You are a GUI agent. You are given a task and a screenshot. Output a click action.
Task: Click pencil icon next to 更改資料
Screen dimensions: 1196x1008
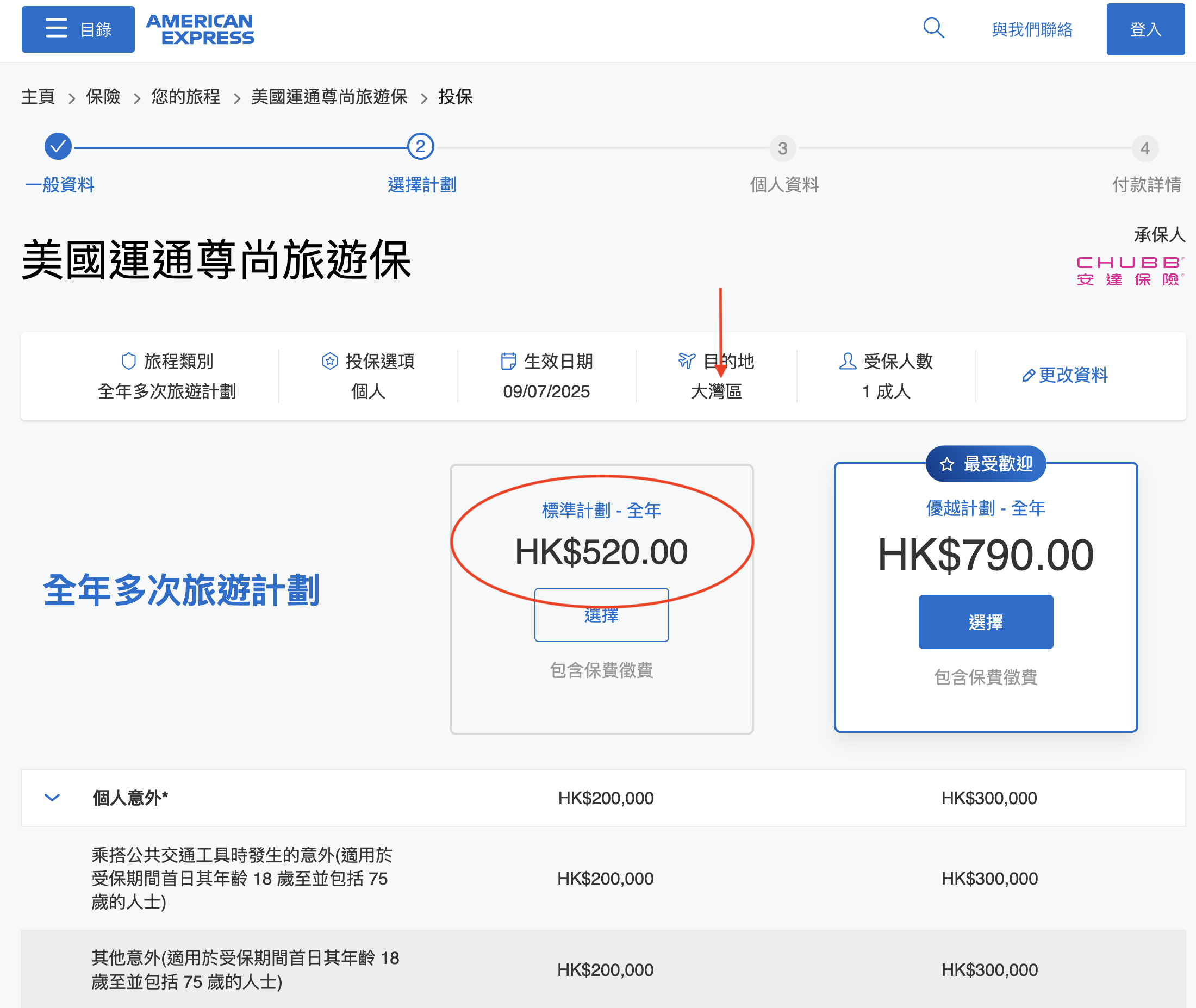click(1028, 376)
